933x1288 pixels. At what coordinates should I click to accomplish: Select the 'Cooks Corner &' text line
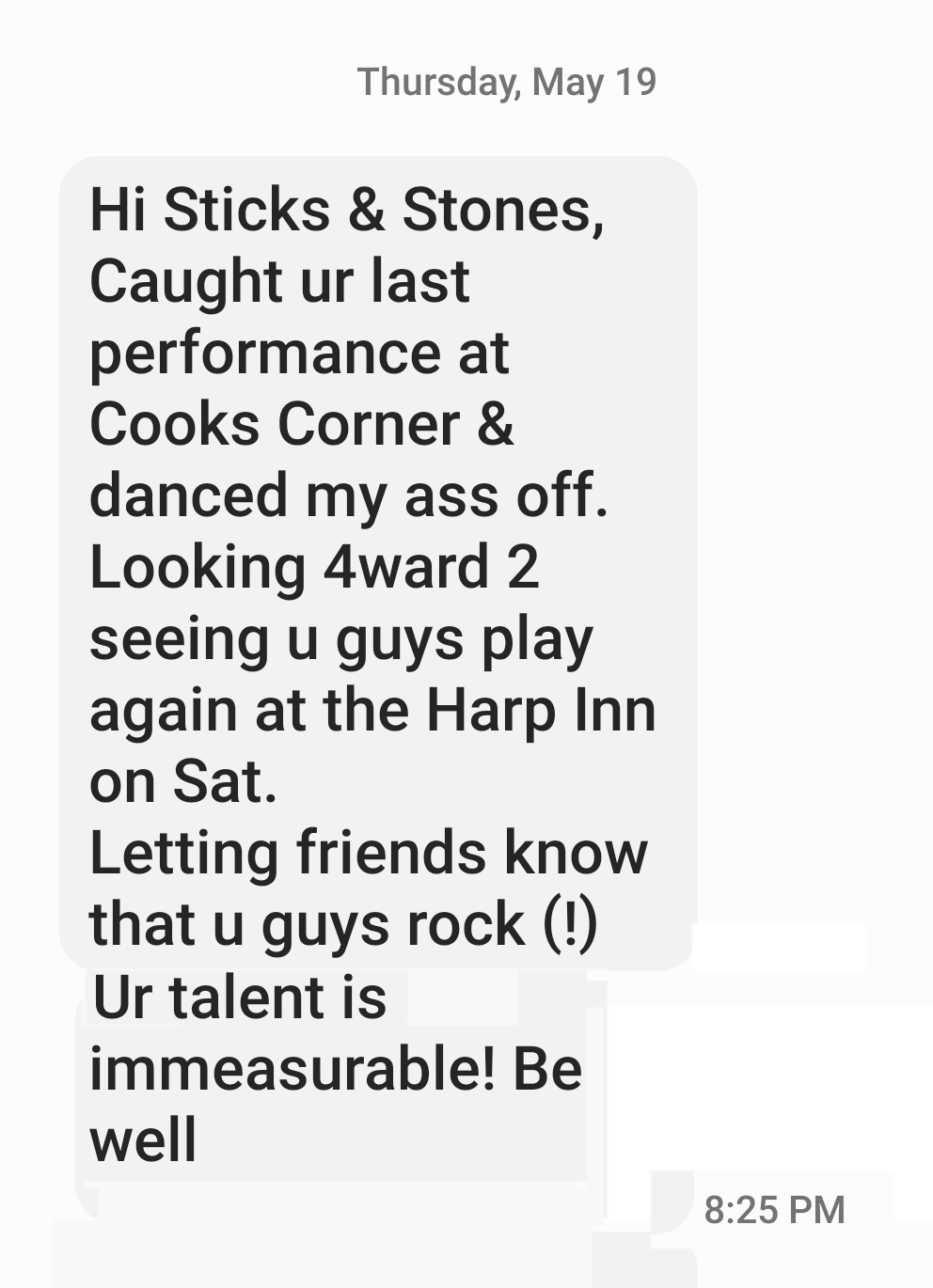pos(302,424)
